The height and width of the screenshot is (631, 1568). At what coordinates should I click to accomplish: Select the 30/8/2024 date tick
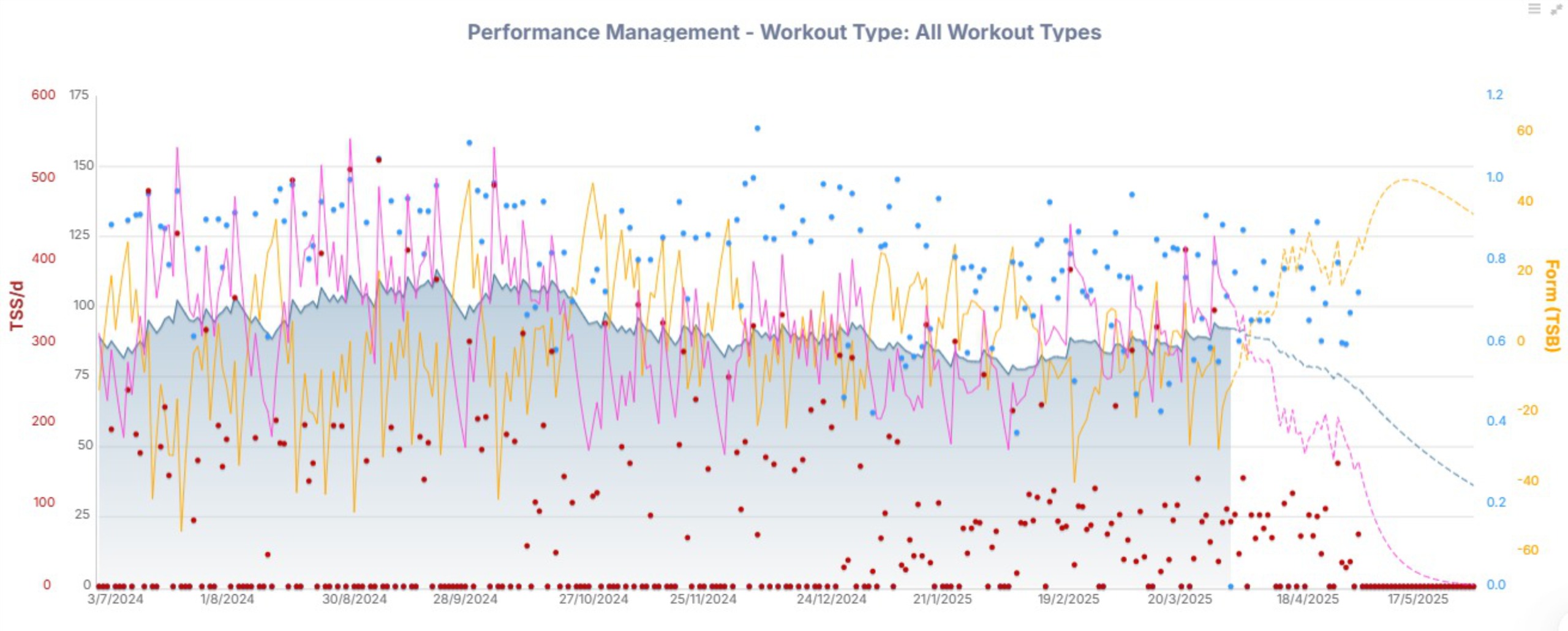point(354,599)
